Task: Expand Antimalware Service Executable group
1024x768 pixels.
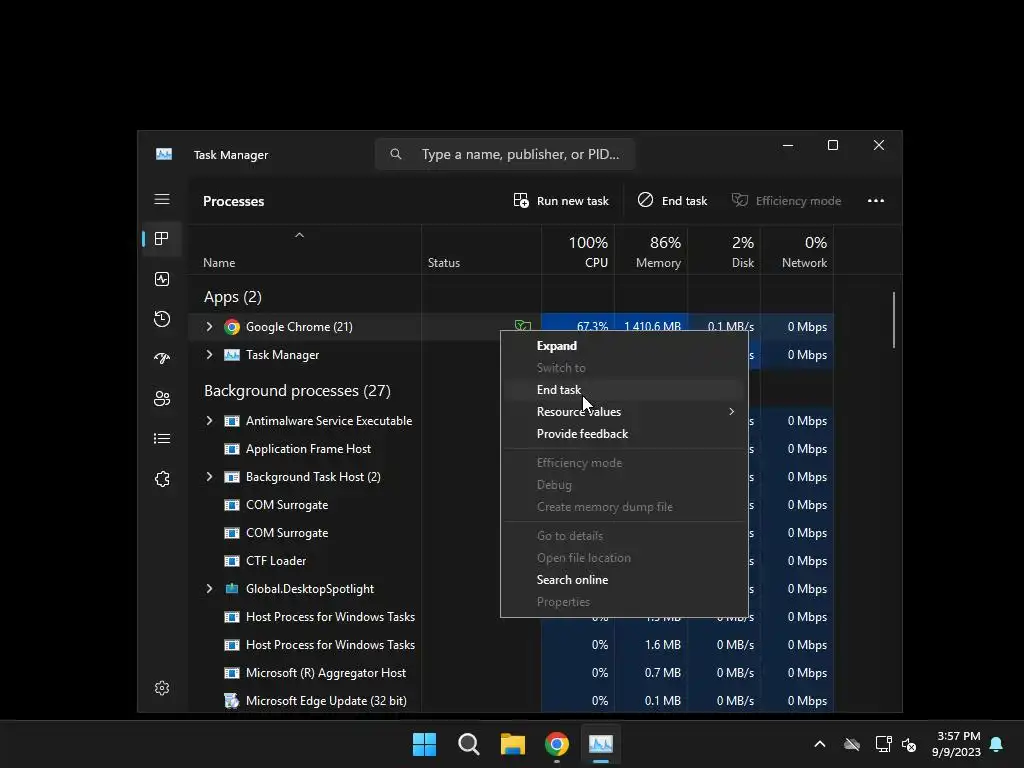Action: [209, 421]
